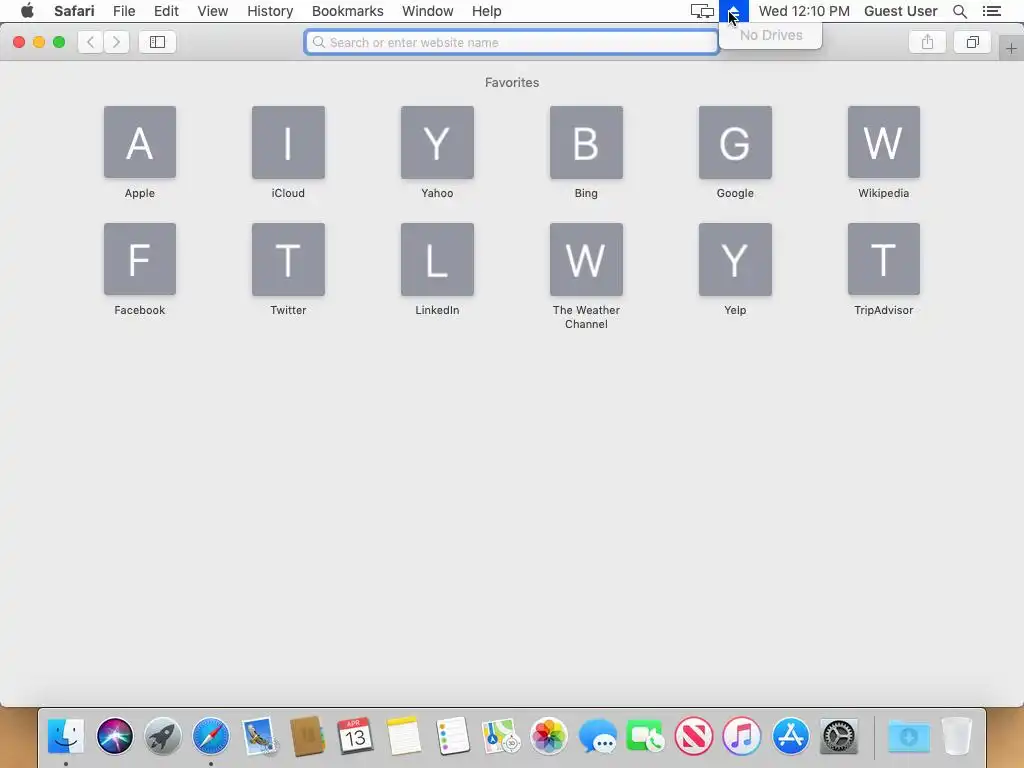Click the disabled No Drives item

(x=771, y=35)
